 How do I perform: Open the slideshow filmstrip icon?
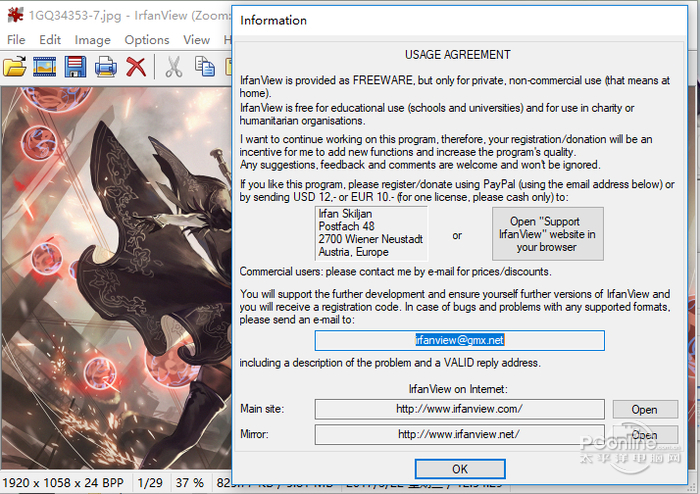point(45,67)
